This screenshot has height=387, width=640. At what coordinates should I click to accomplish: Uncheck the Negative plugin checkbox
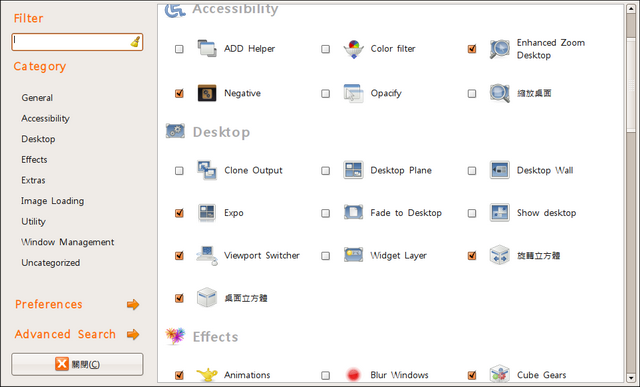point(179,93)
